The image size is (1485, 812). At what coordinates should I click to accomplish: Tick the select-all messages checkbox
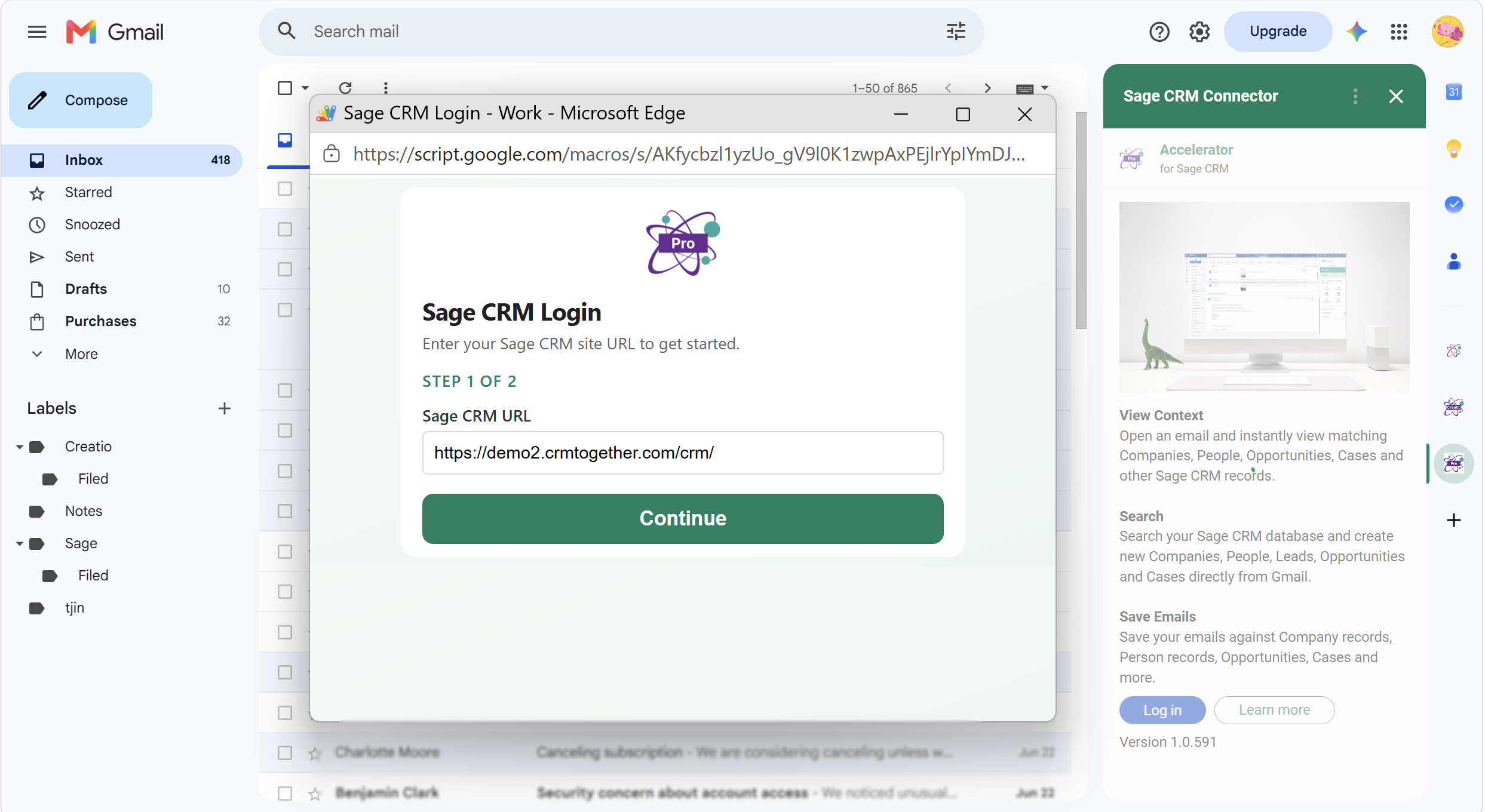285,88
